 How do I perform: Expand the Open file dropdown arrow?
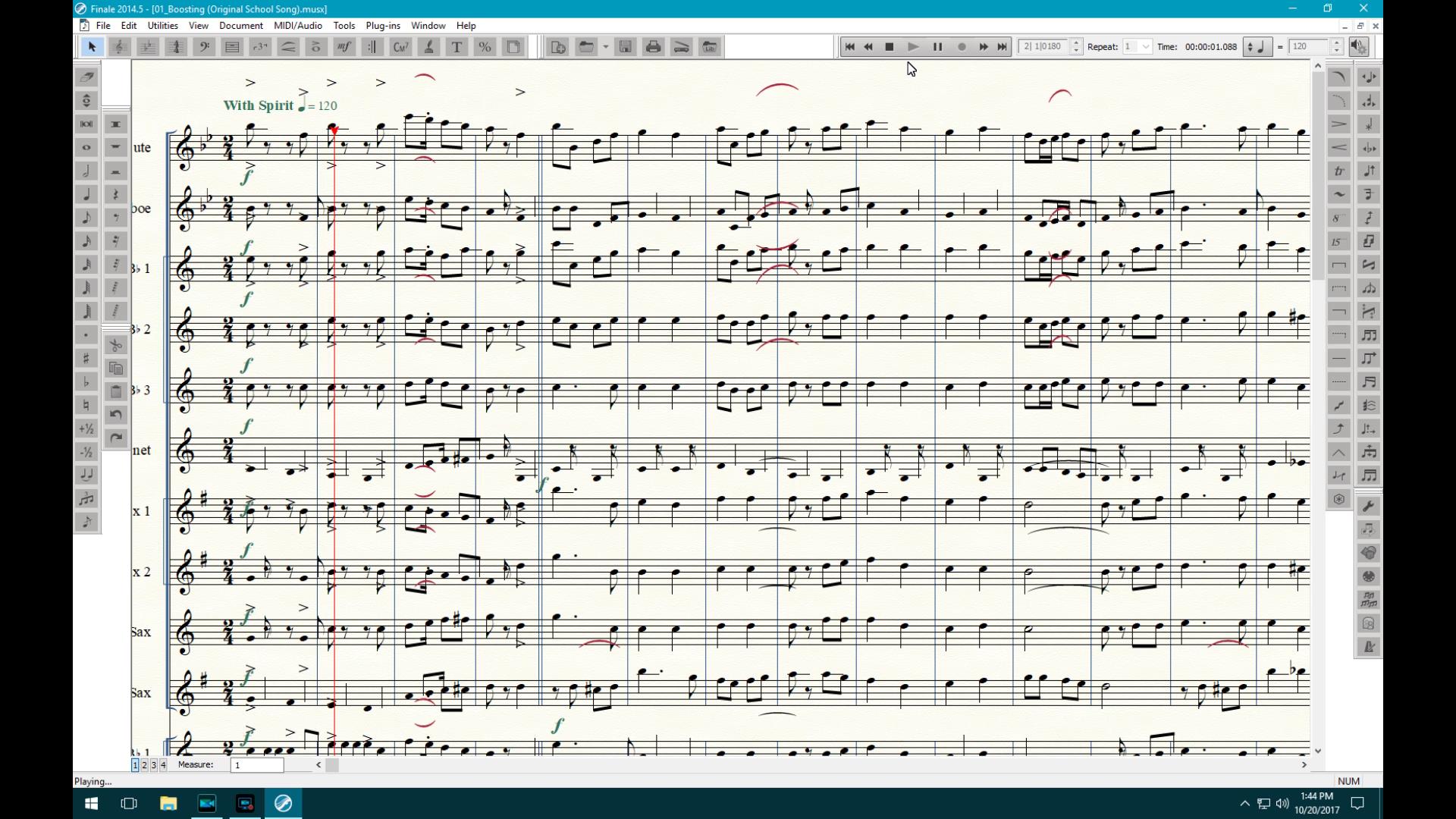605,47
